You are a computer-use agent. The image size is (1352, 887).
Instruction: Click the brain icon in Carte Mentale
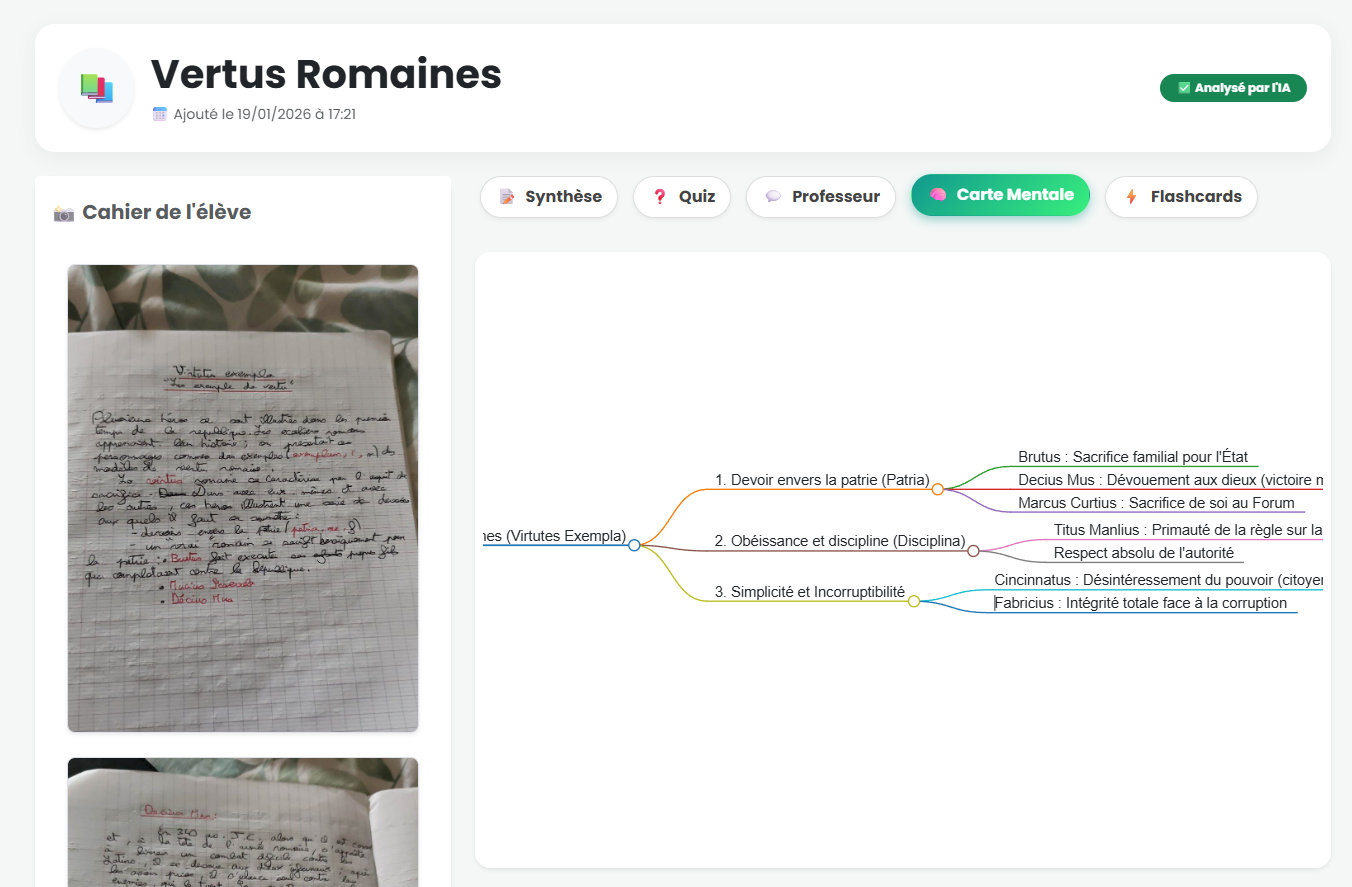click(x=938, y=195)
